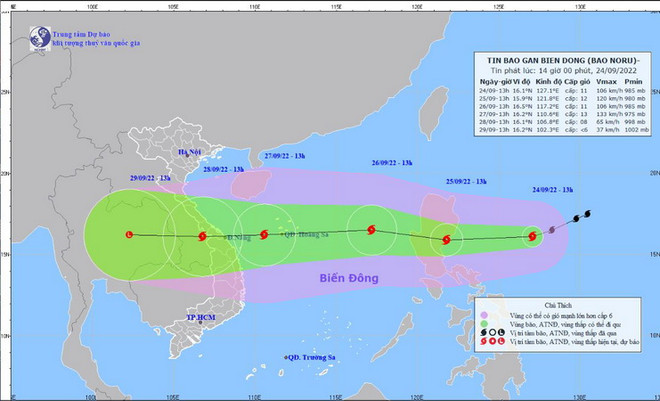Click the Biển Đông sea label

[x=349, y=275]
